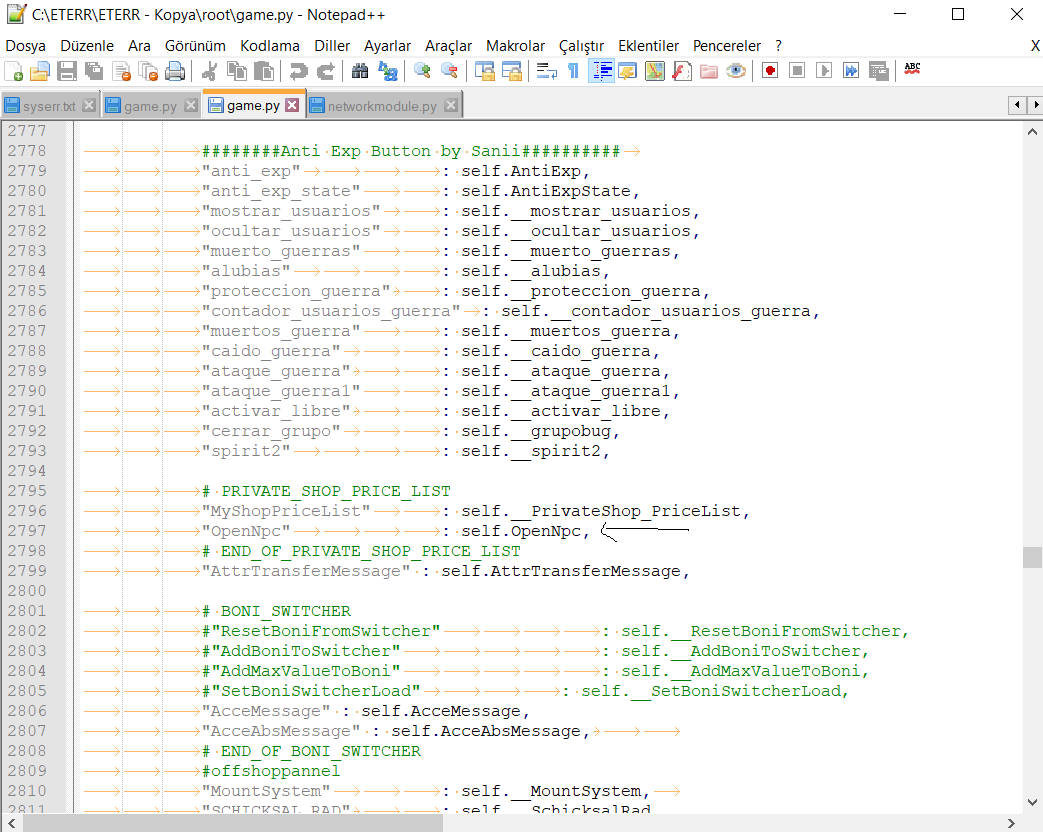Open the Ayarlar menu

click(387, 46)
